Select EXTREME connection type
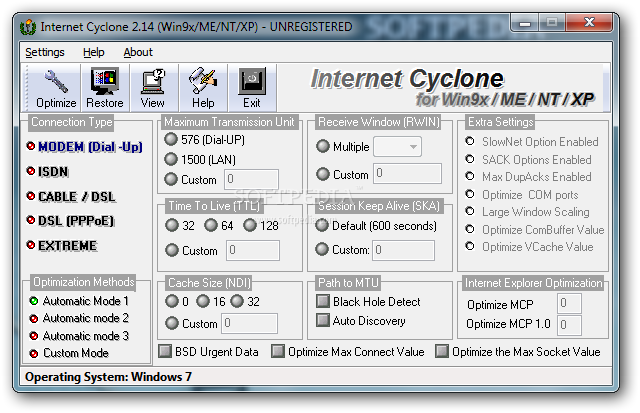This screenshot has width=640, height=413. [62, 245]
